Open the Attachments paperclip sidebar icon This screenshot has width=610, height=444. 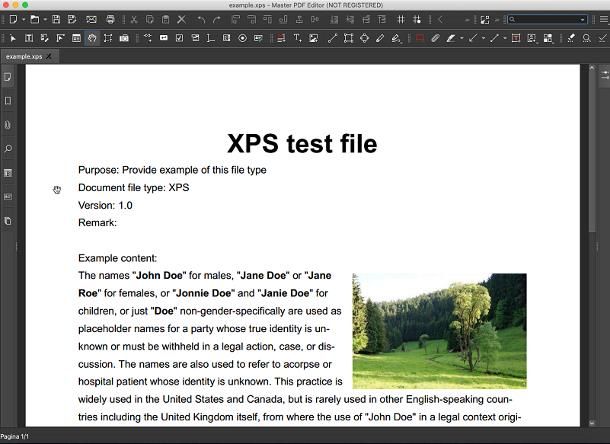tap(8, 125)
